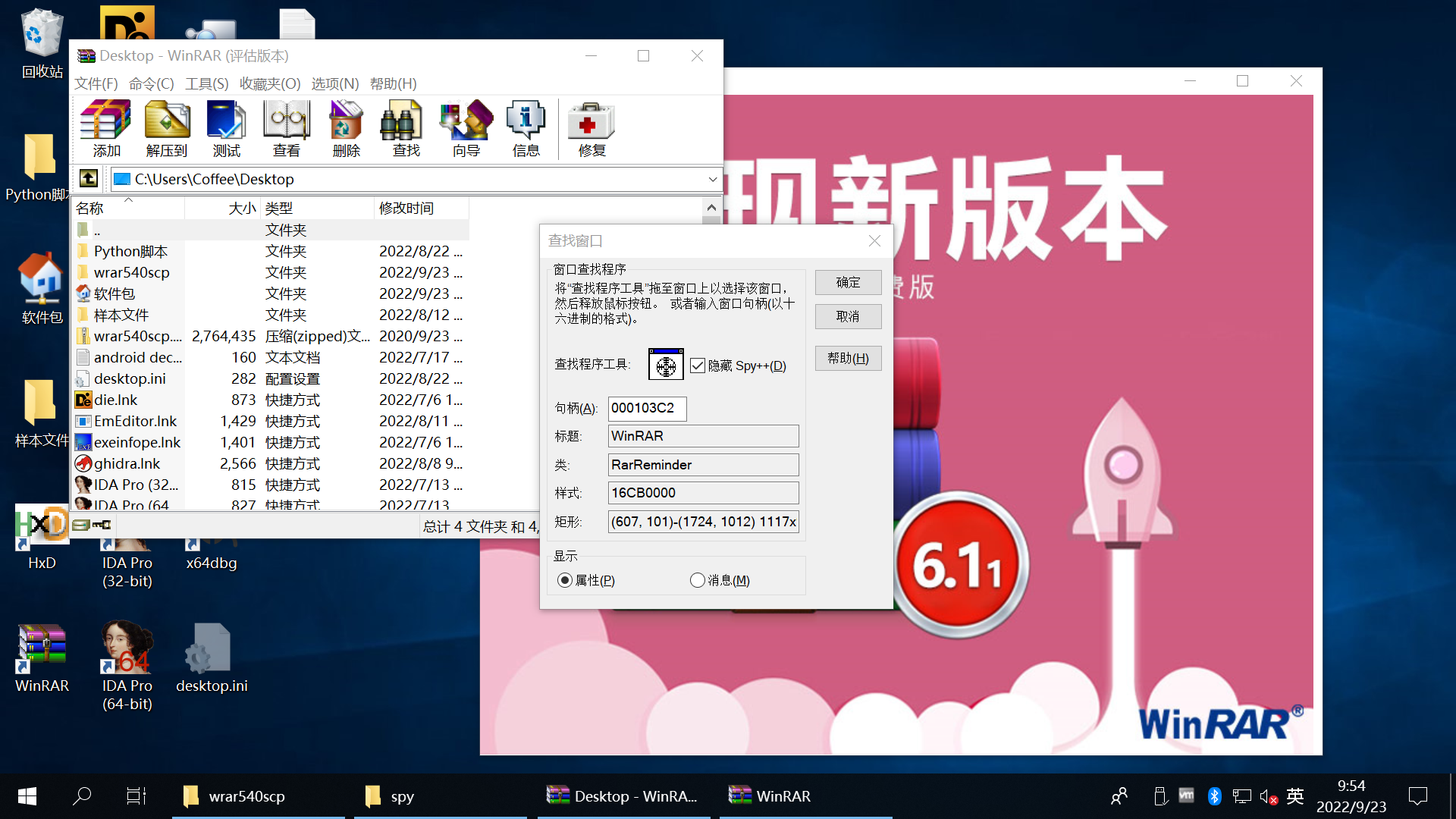Open the Recycle Bin (回收站) desktop icon
Viewport: 1456px width, 819px height.
point(42,44)
